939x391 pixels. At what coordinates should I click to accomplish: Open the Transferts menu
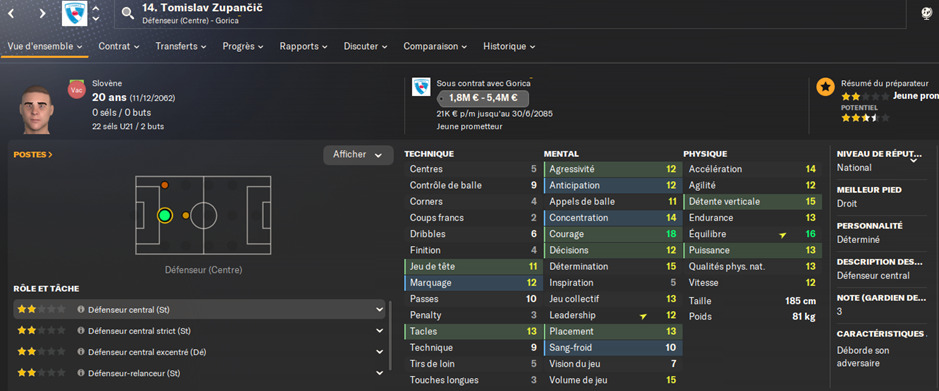tap(181, 46)
